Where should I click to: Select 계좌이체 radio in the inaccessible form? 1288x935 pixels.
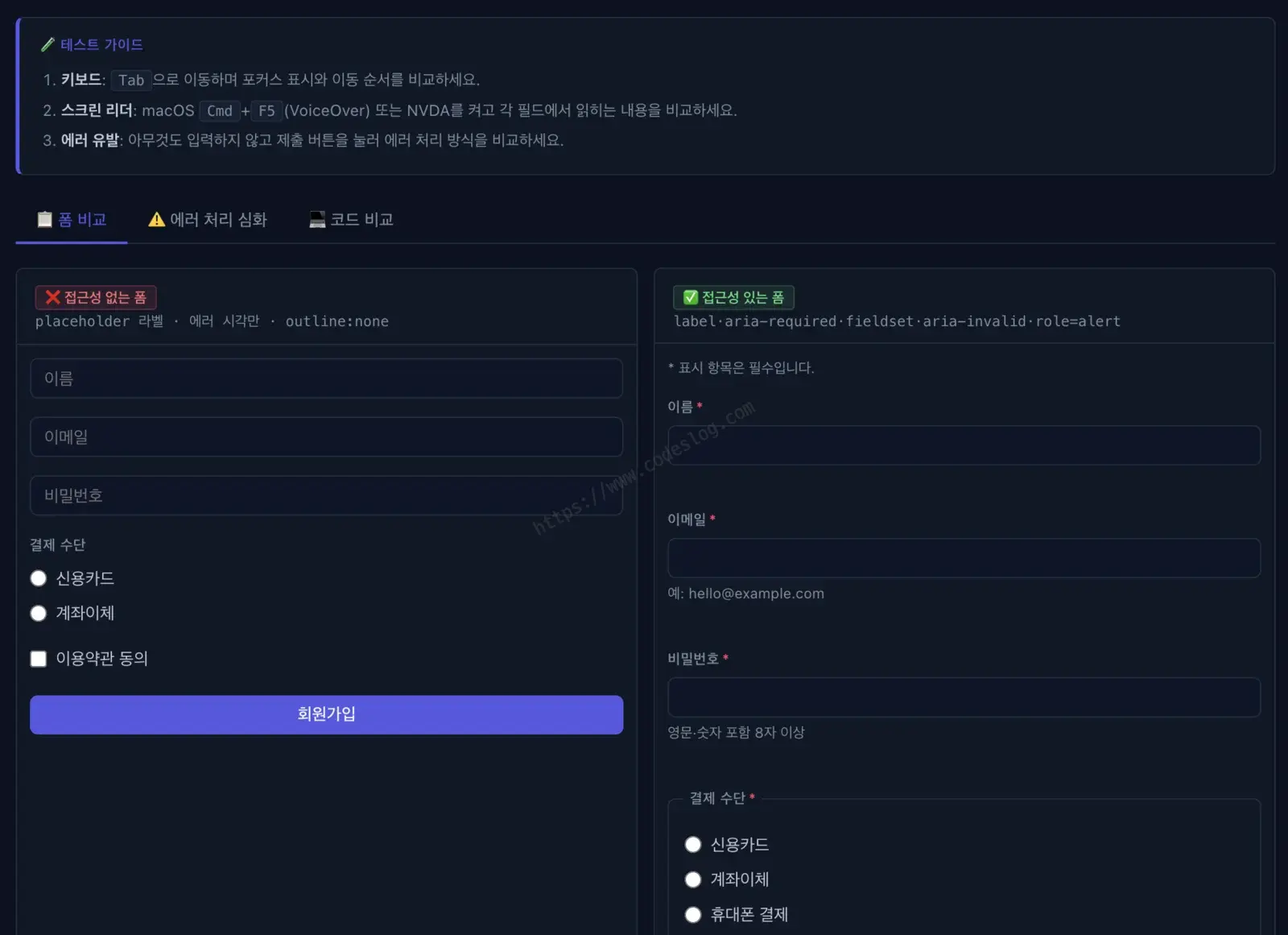(39, 614)
